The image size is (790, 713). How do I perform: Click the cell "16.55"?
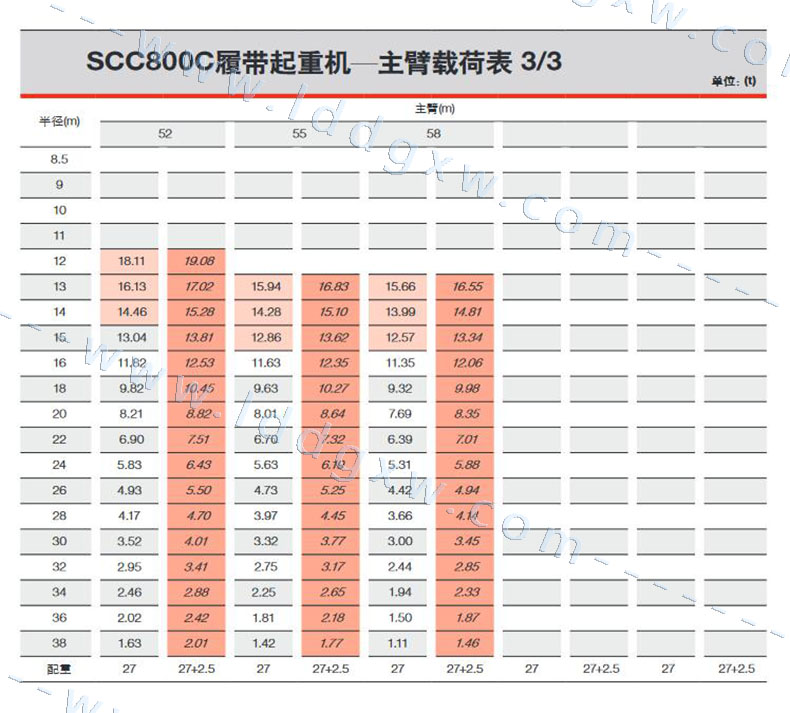click(467, 286)
